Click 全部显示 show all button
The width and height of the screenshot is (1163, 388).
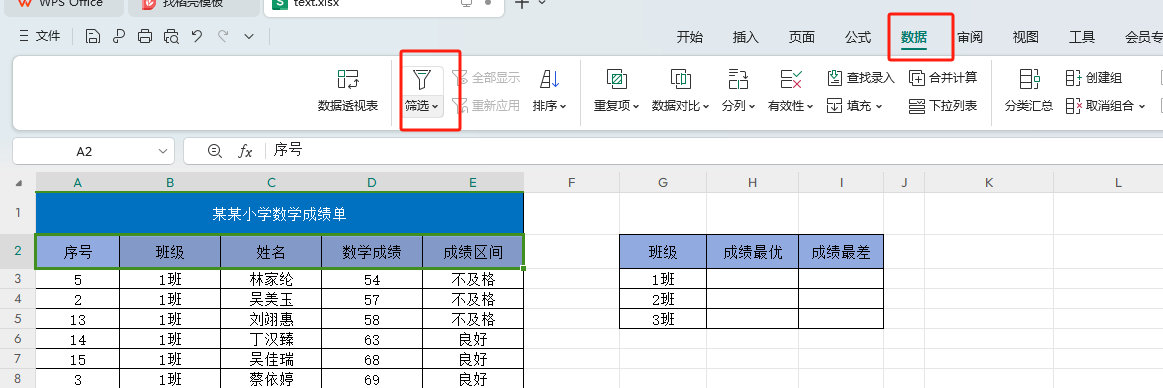pos(486,77)
